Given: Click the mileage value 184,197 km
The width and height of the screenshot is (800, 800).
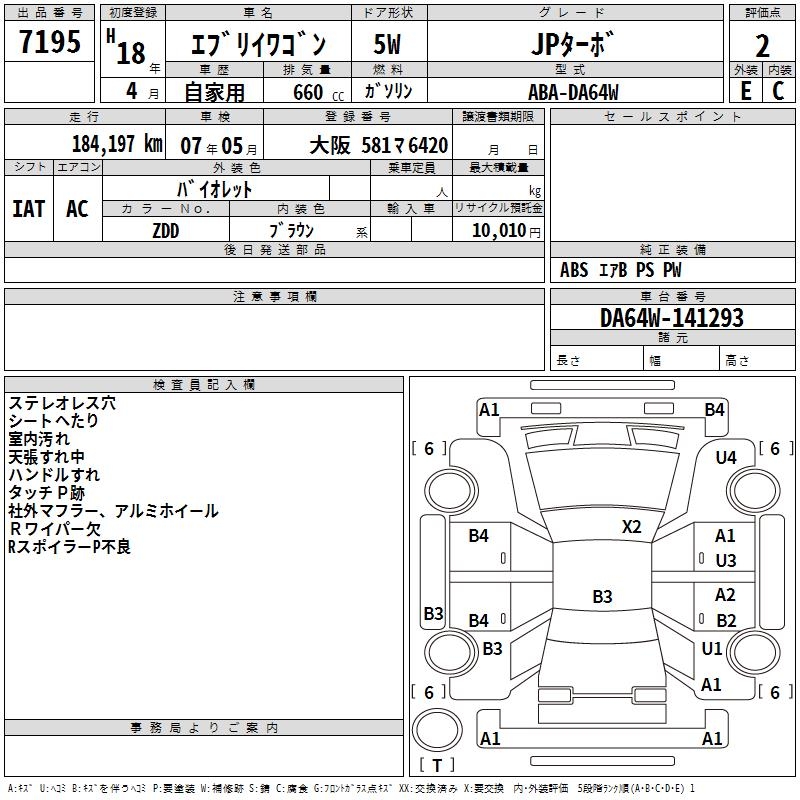Looking at the screenshot, I should click(117, 144).
